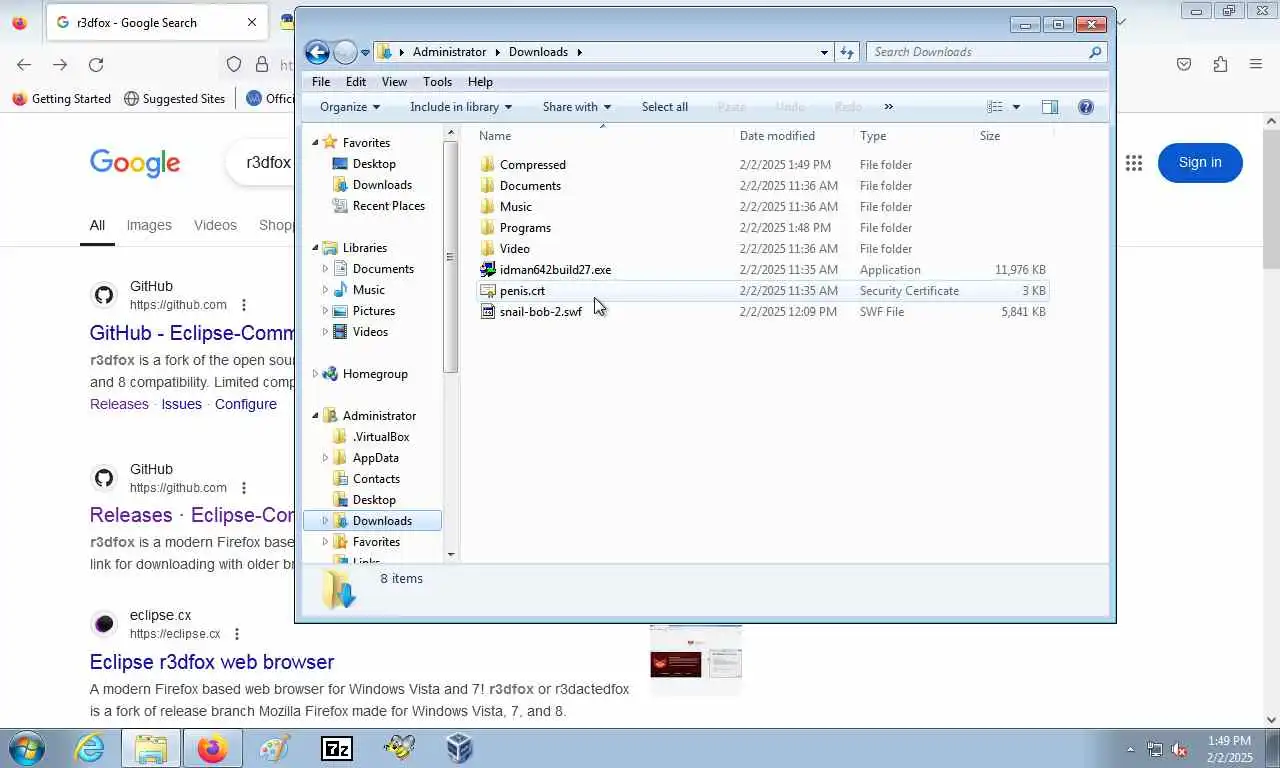Open the File menu in Explorer

[321, 82]
